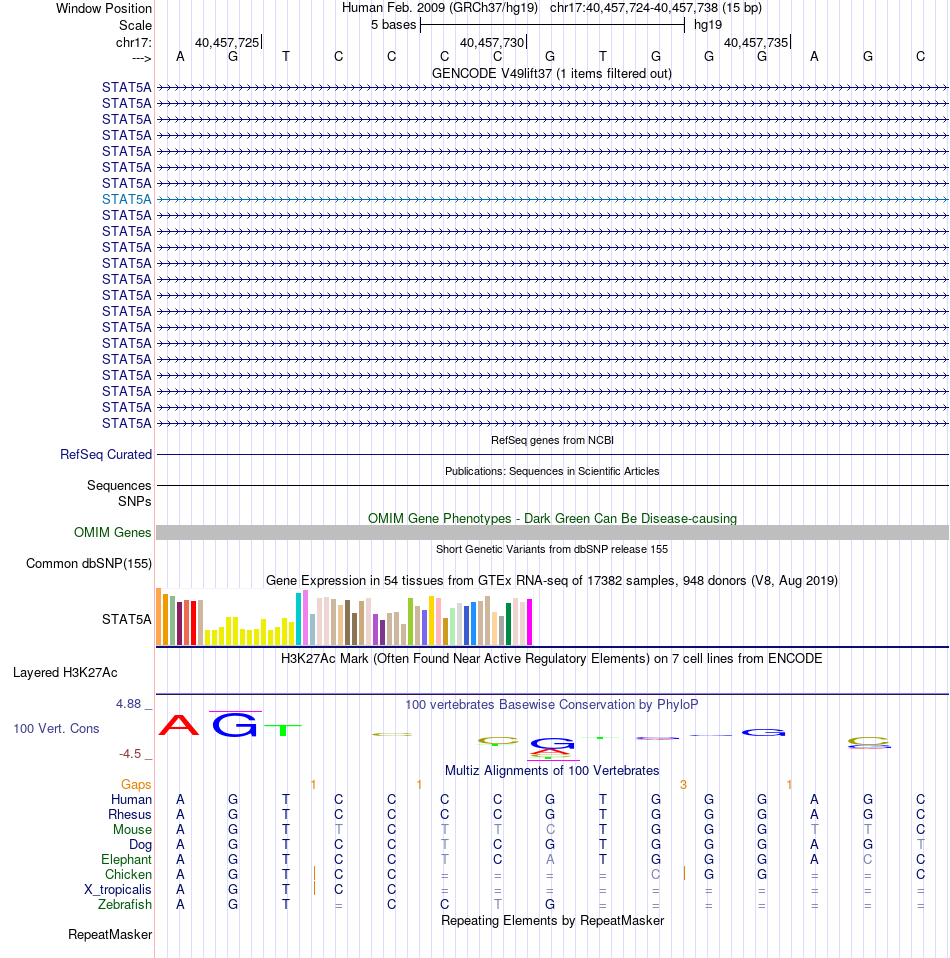Open the GTEx 'Gene Expression in 54 tissues' title
This screenshot has width=950, height=958.
[552, 580]
